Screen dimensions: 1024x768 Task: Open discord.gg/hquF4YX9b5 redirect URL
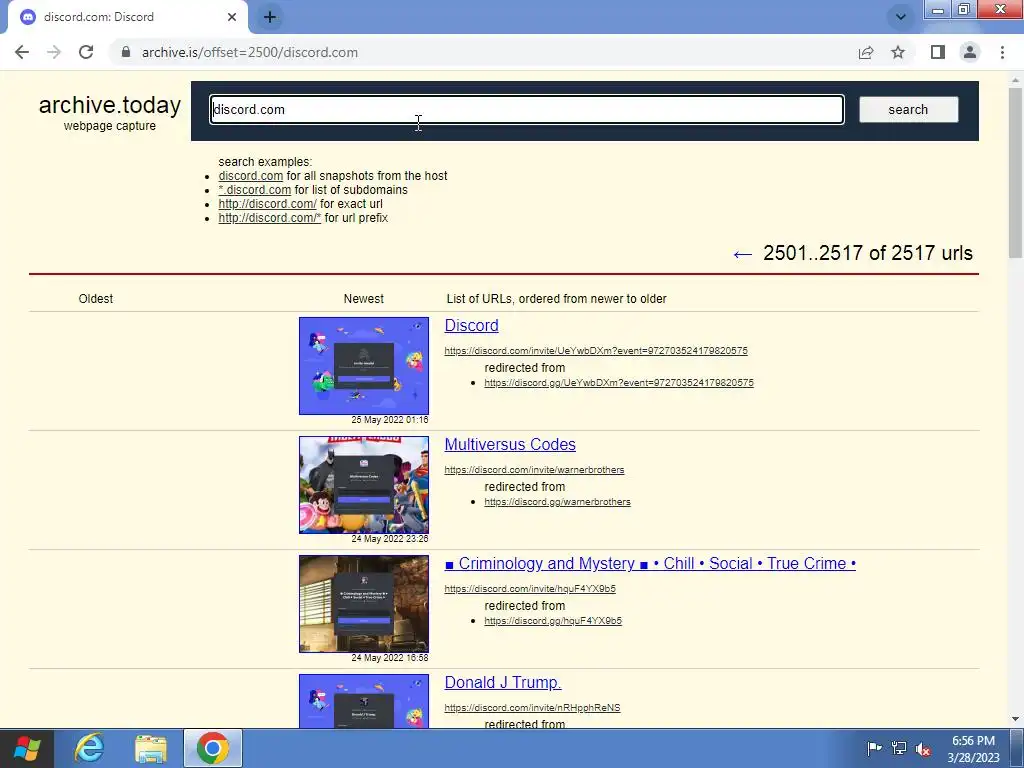coord(552,620)
